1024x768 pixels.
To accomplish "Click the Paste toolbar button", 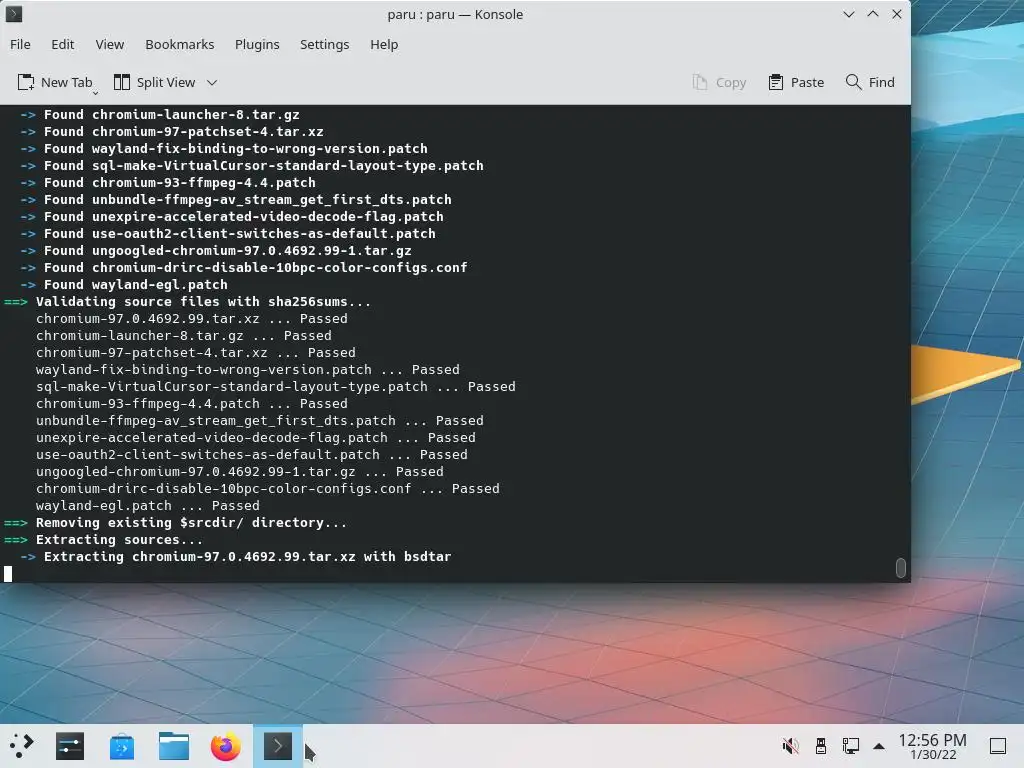I will (796, 82).
